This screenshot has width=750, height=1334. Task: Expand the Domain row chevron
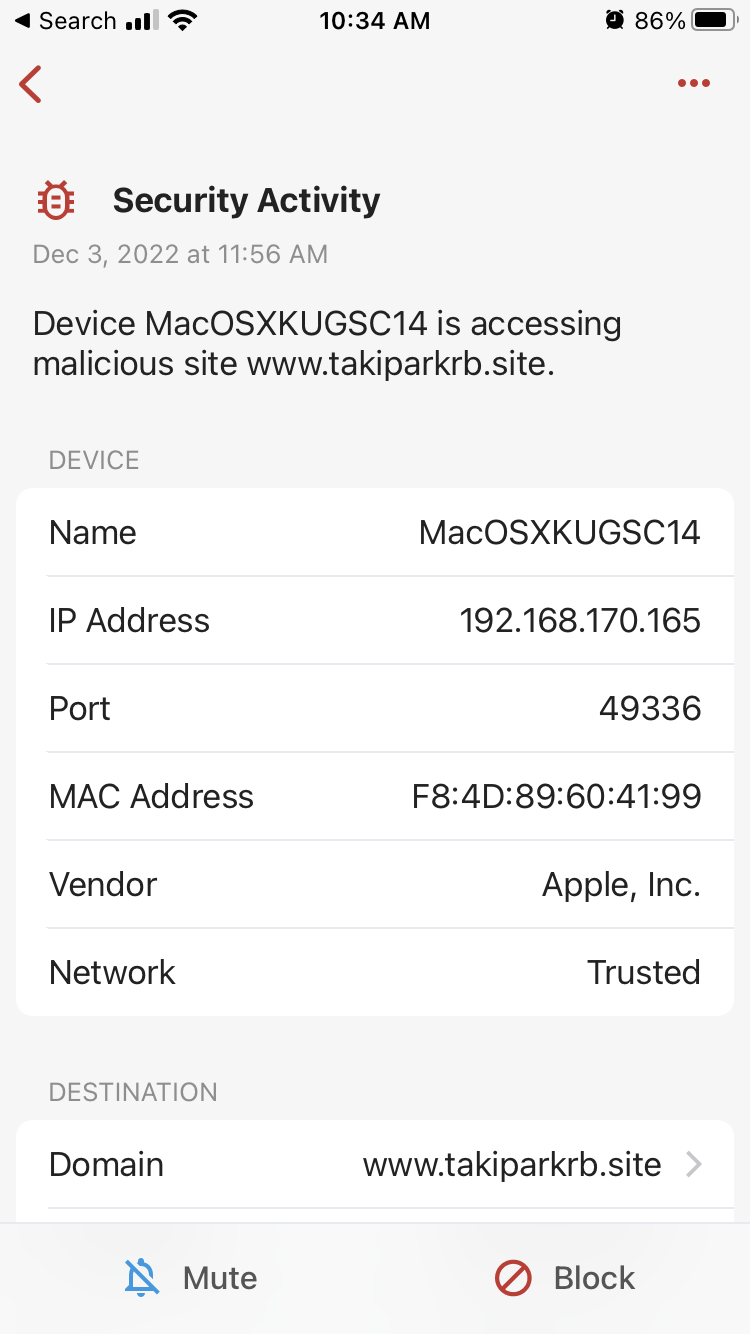tap(694, 1164)
